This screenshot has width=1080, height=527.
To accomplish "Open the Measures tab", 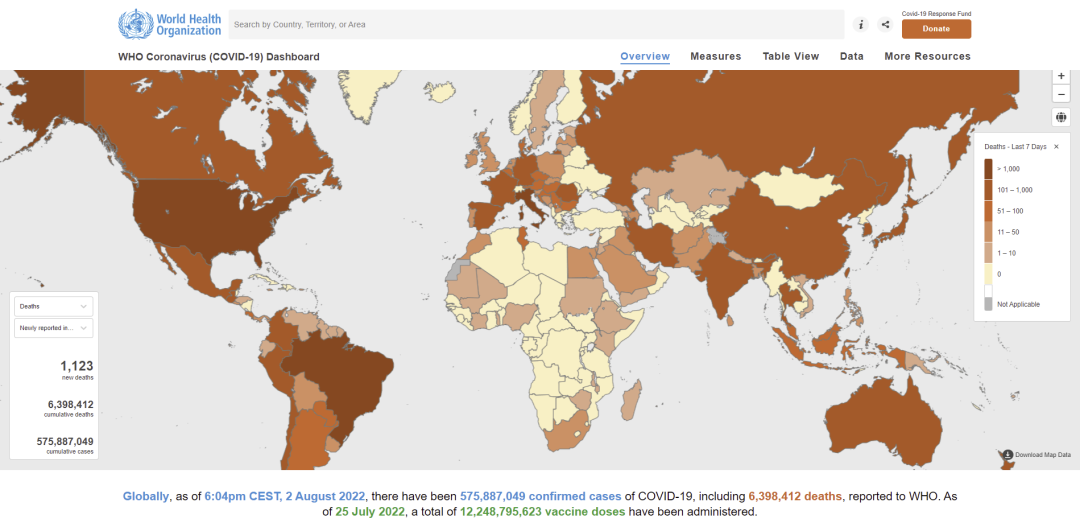I will tap(715, 57).
